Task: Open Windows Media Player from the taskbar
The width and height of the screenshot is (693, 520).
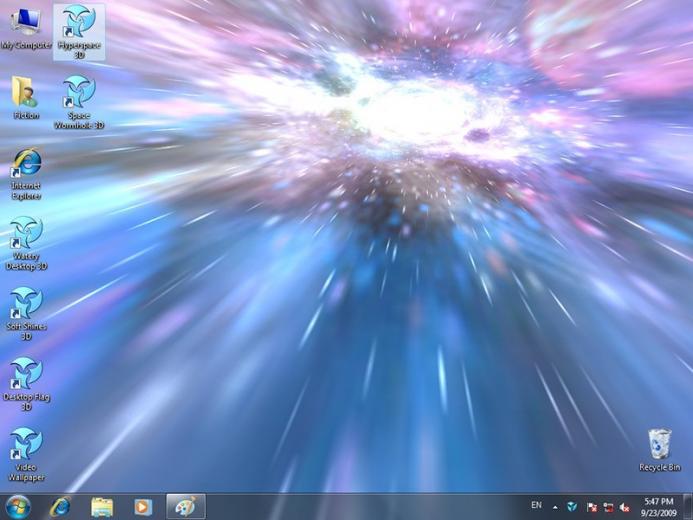Action: [143, 506]
